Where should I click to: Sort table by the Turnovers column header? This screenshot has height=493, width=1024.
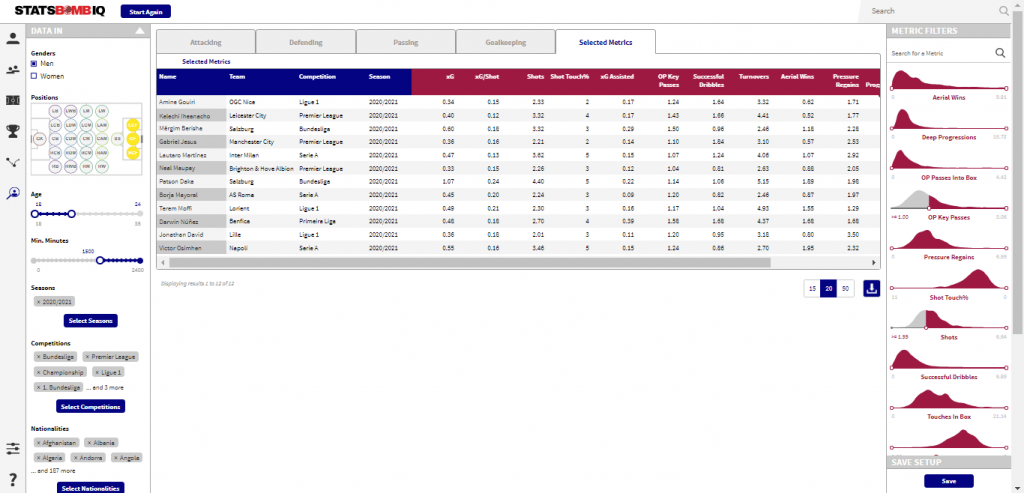(x=754, y=76)
